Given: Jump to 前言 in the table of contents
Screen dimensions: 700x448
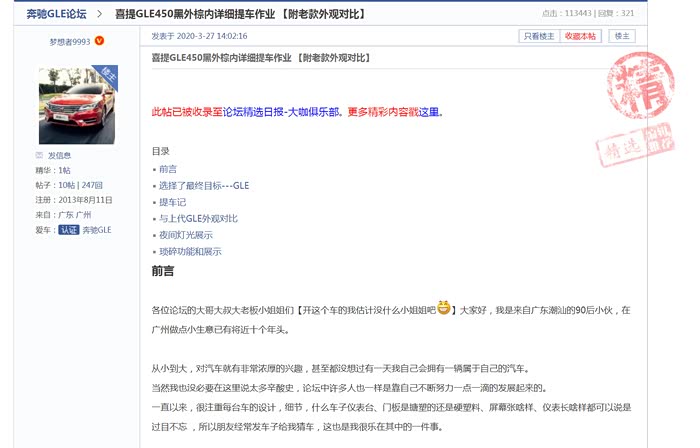Looking at the screenshot, I should click(x=167, y=169).
